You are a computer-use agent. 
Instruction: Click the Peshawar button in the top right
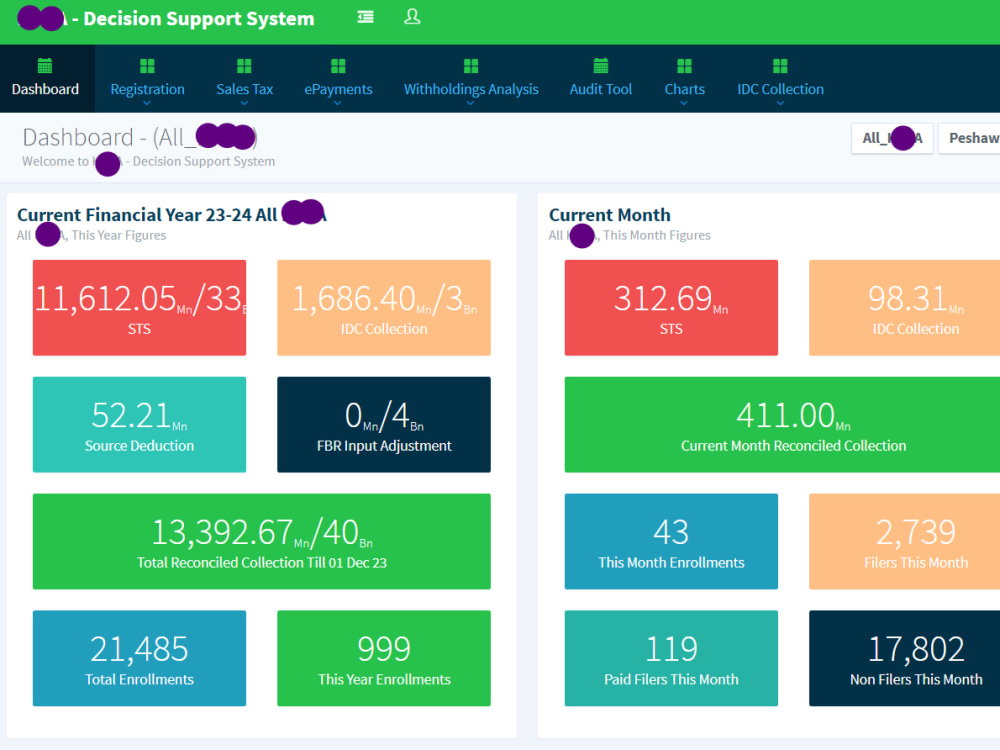[x=975, y=138]
